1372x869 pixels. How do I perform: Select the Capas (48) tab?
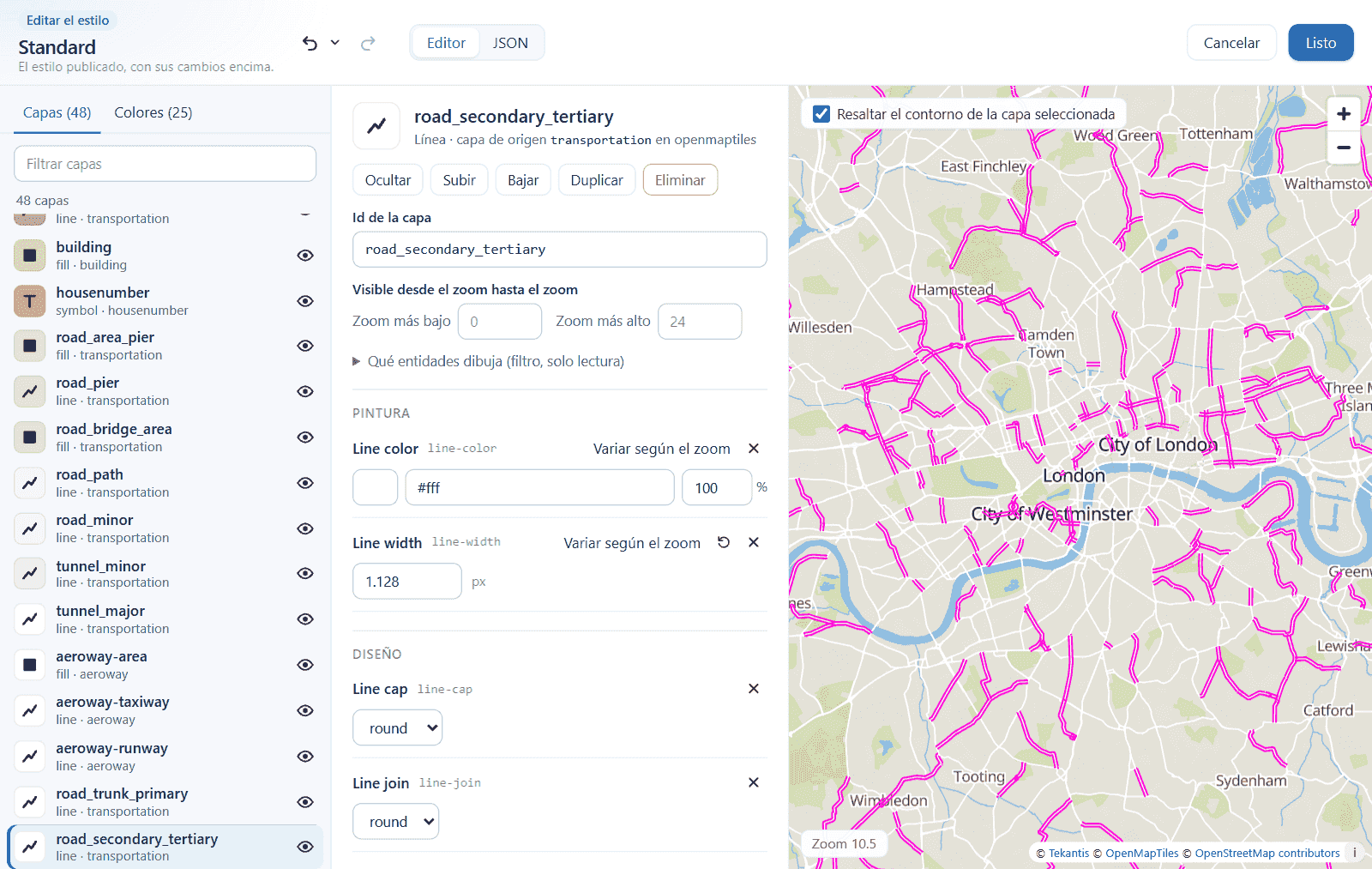pos(57,112)
